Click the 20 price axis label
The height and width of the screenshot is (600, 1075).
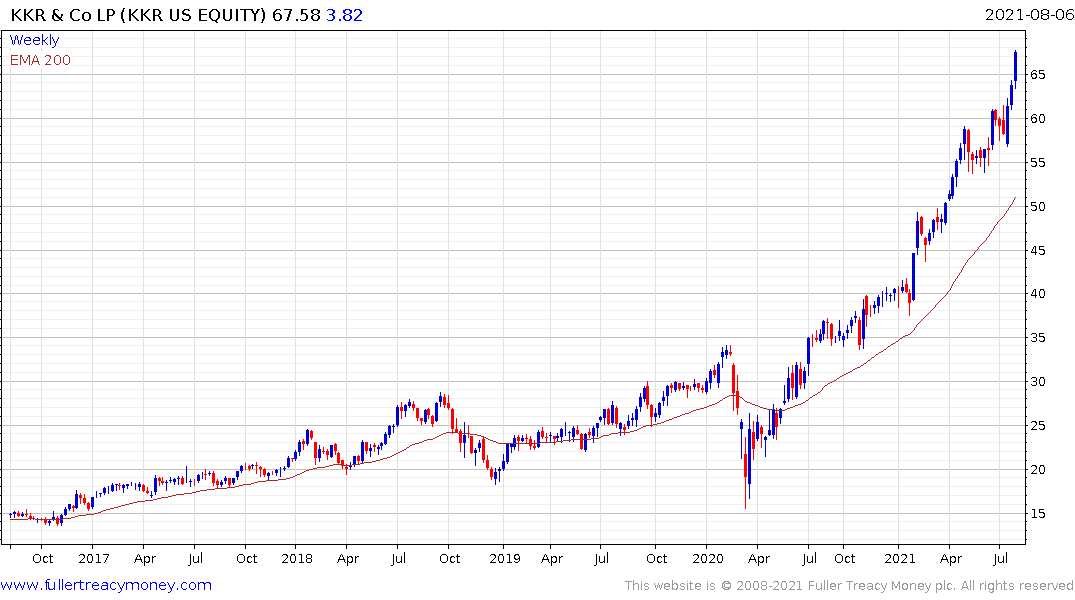point(1037,469)
